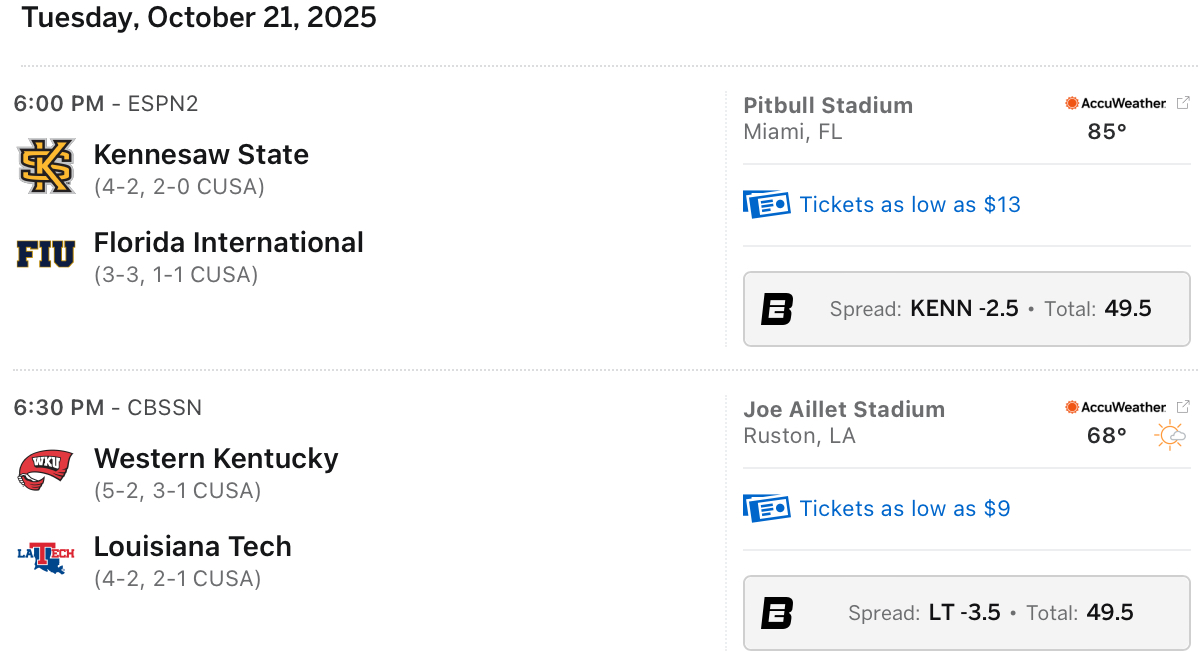Click the Kennesaw State team logo

click(x=46, y=166)
